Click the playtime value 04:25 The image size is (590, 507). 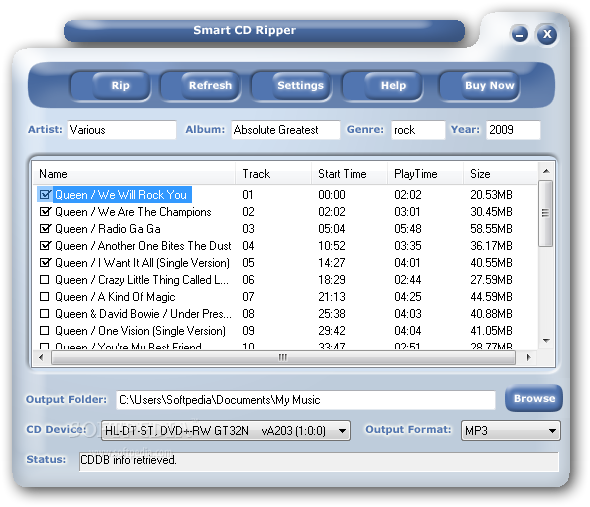click(x=408, y=297)
